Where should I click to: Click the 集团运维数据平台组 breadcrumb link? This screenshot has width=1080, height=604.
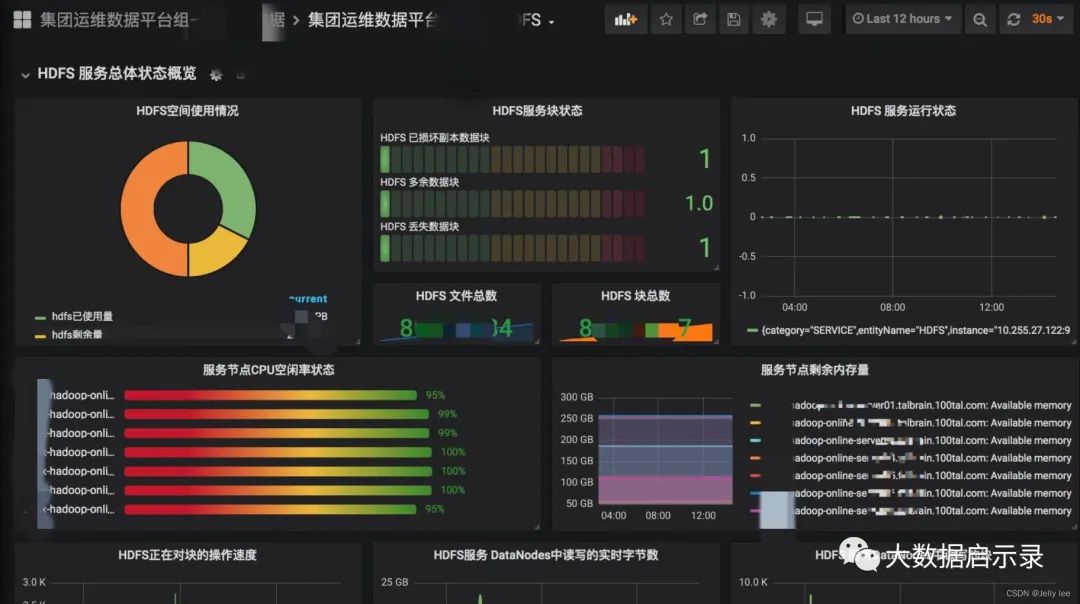tap(114, 19)
